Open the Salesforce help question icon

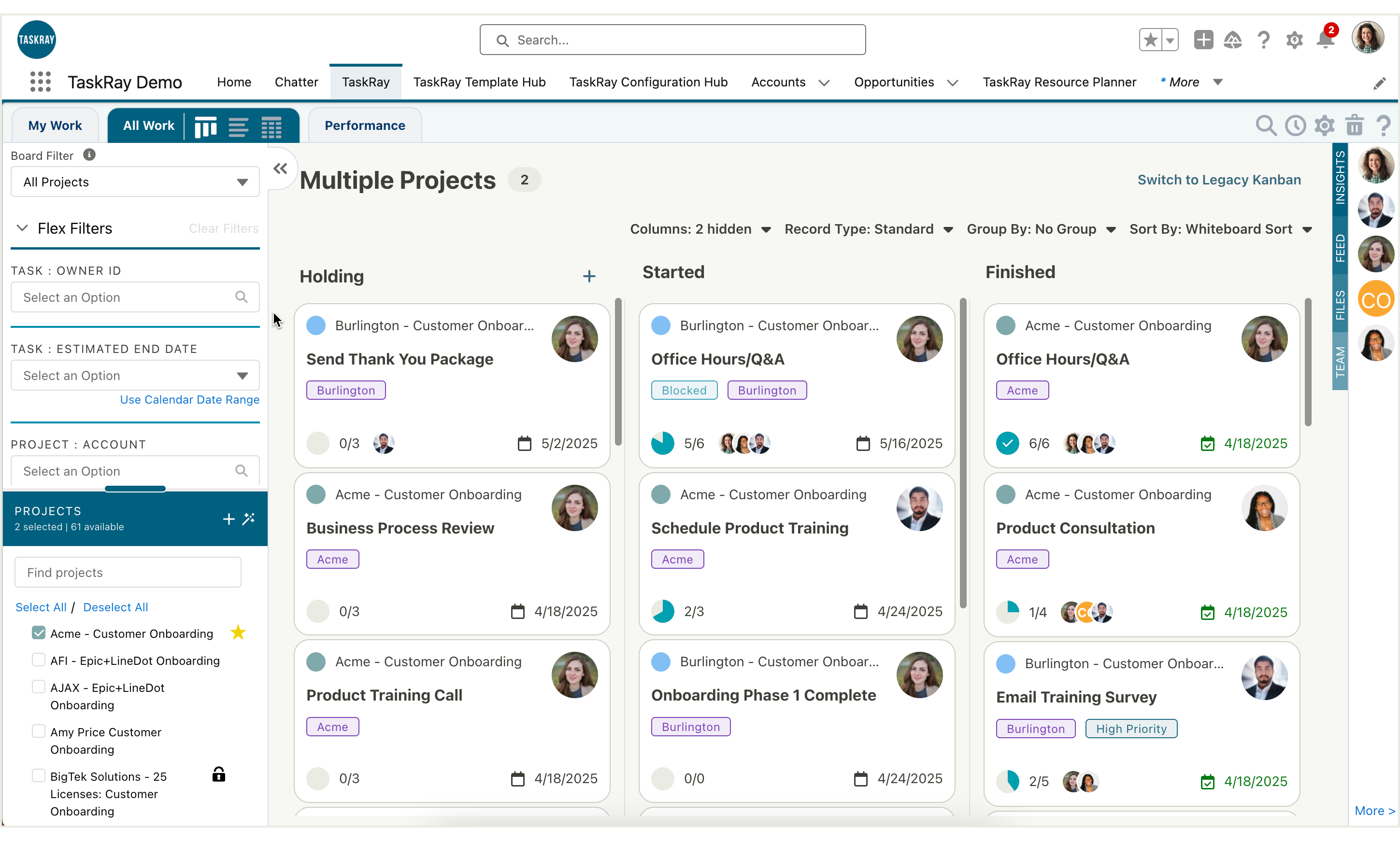pos(1264,40)
